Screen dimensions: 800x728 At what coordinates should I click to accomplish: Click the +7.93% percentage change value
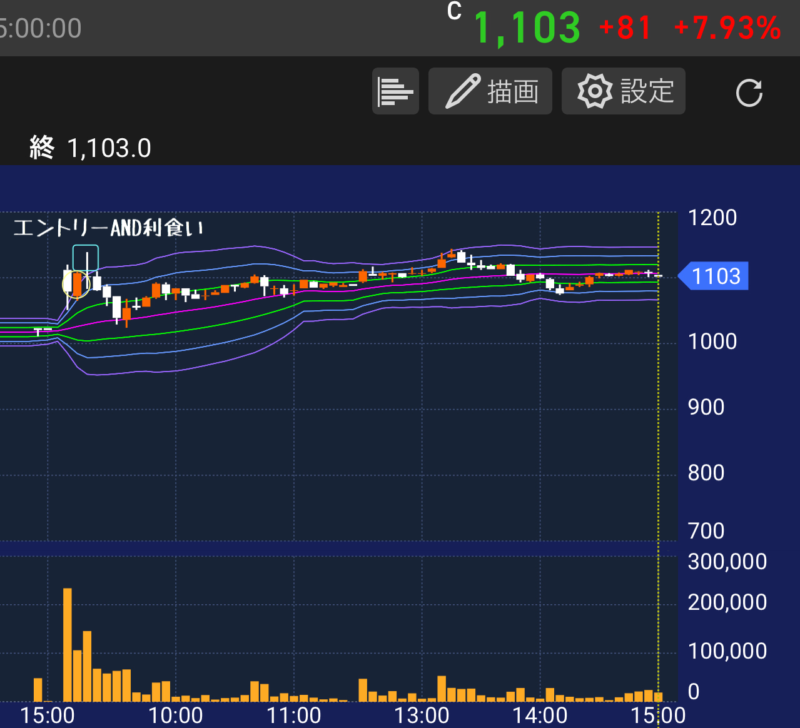[727, 28]
